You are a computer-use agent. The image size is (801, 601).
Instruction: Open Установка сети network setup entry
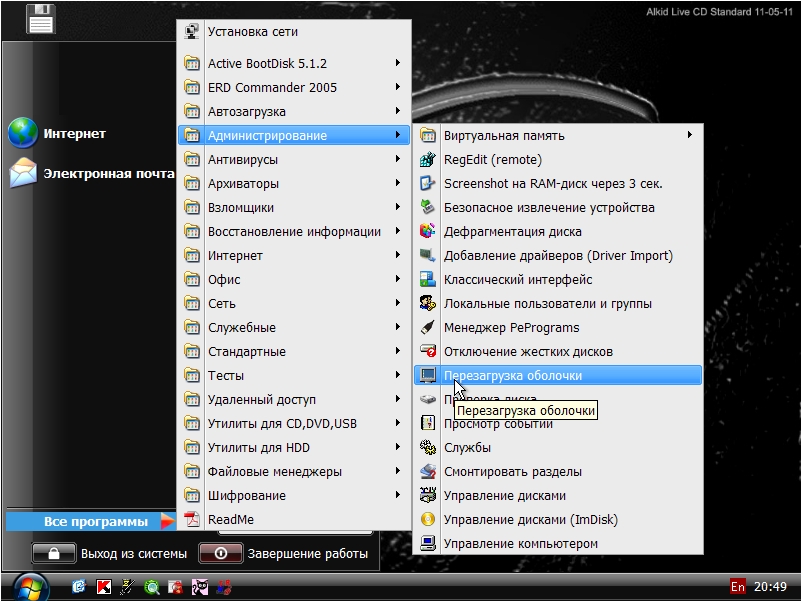pyautogui.click(x=294, y=32)
